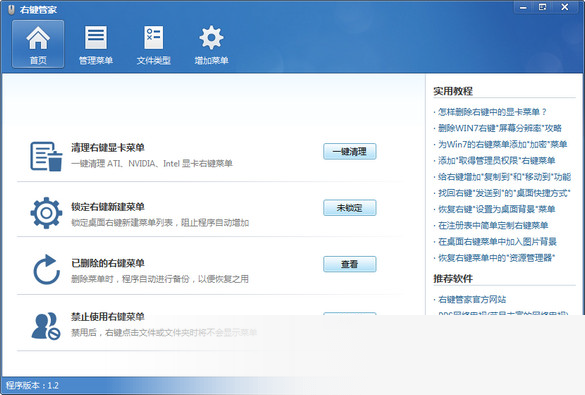Open tutorial 在注册表中简单定制右键菜单

click(493, 226)
